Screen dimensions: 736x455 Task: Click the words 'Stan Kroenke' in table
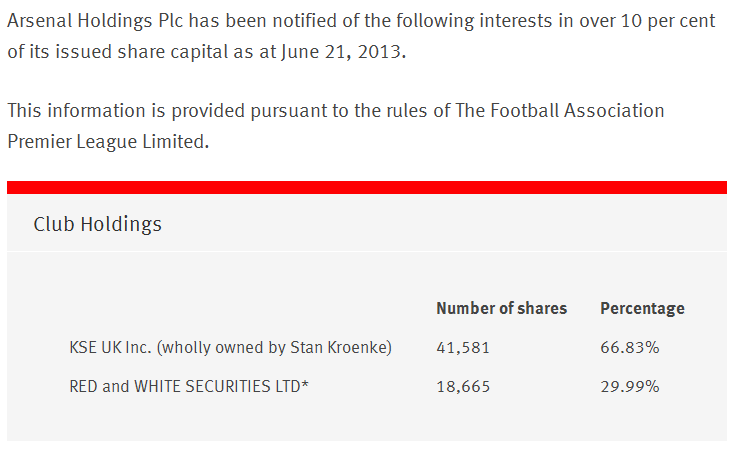pyautogui.click(x=339, y=348)
